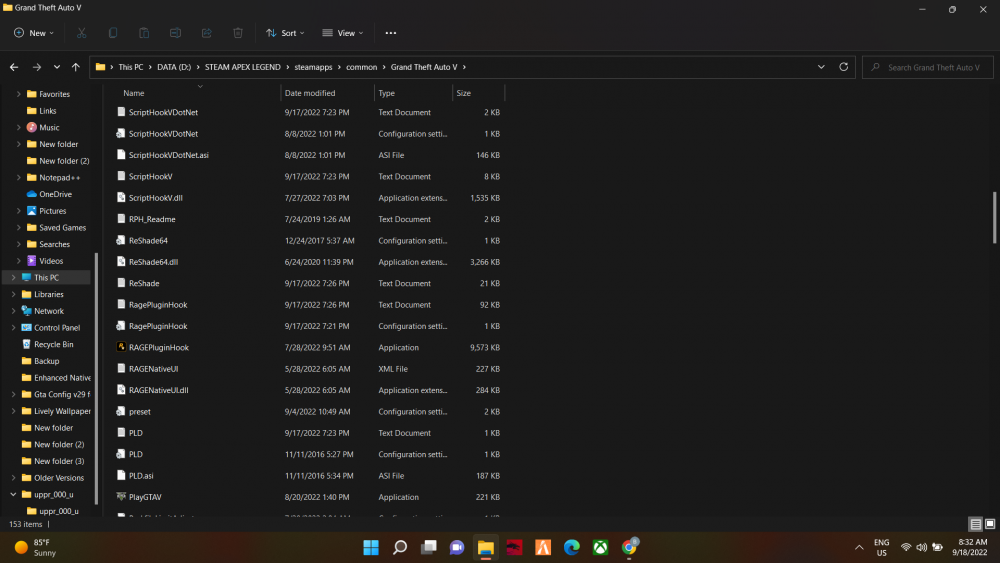
Task: Open address bar history dropdown
Action: click(x=821, y=67)
